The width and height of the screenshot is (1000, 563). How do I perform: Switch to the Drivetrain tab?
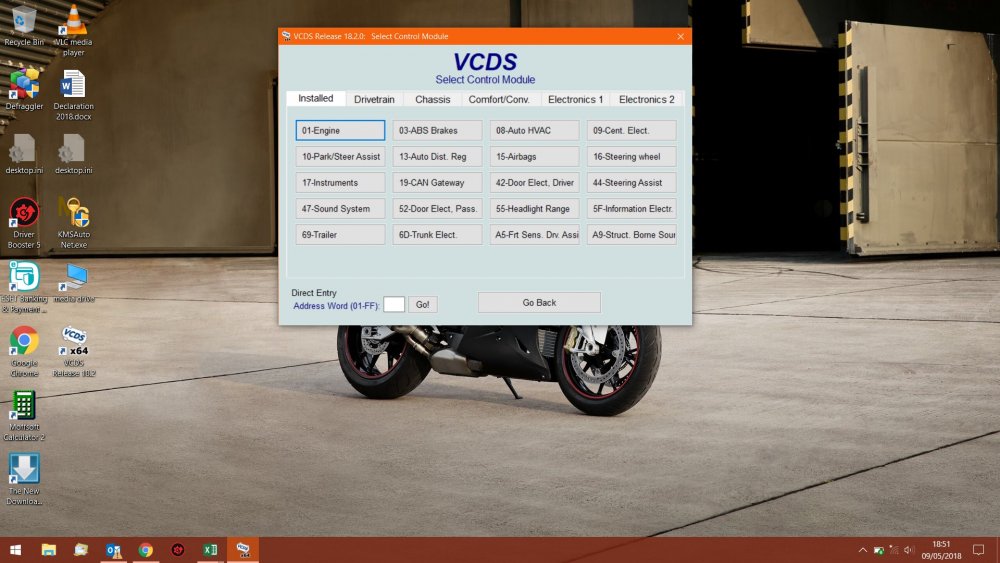tap(374, 99)
